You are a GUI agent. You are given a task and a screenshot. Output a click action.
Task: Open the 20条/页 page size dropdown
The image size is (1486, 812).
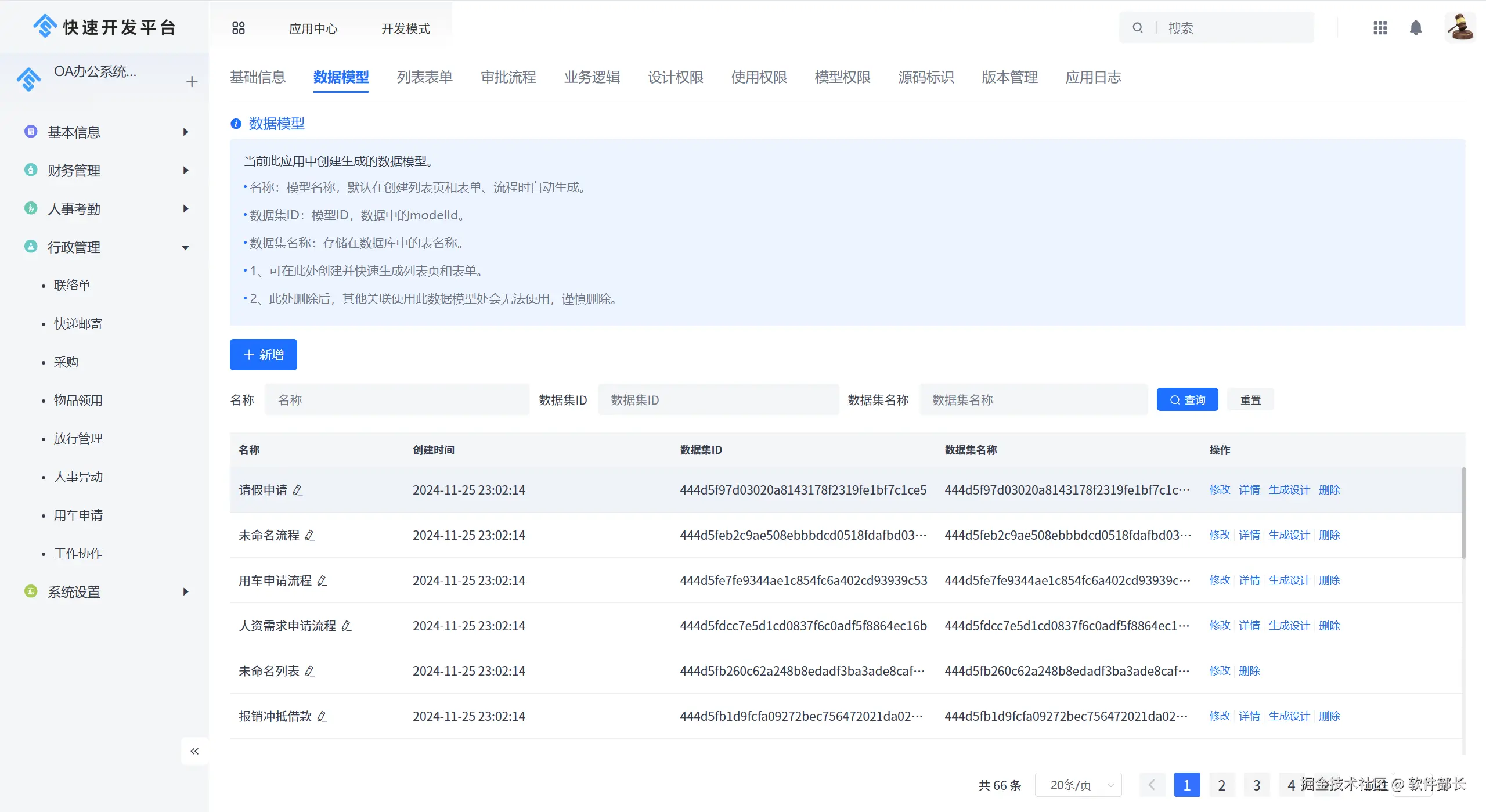pos(1078,785)
